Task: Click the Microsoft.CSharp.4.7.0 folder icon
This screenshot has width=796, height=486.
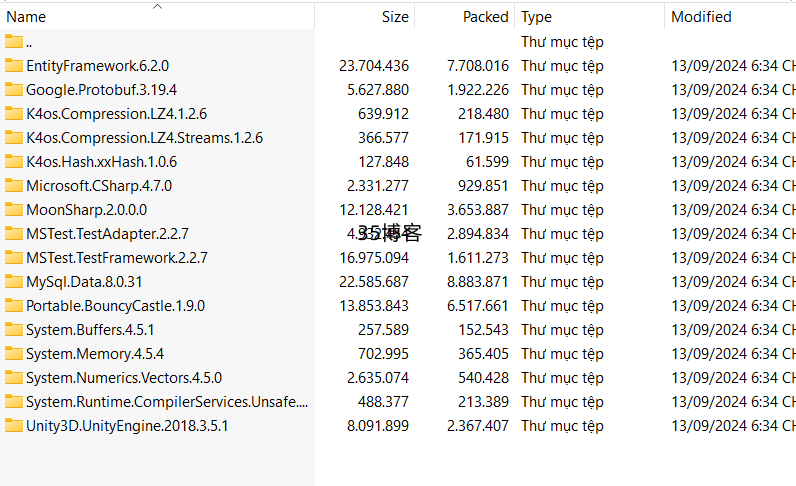Action: (14, 186)
